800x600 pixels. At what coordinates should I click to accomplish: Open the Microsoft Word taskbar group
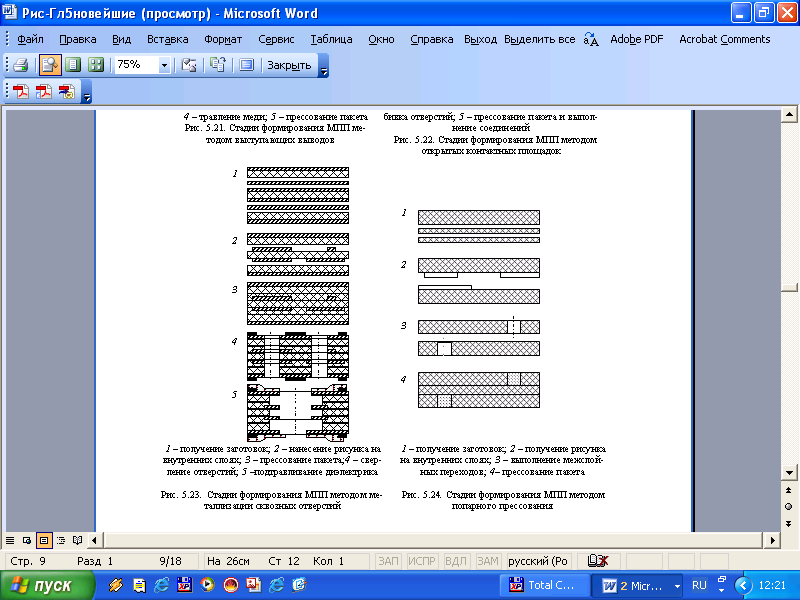[639, 585]
